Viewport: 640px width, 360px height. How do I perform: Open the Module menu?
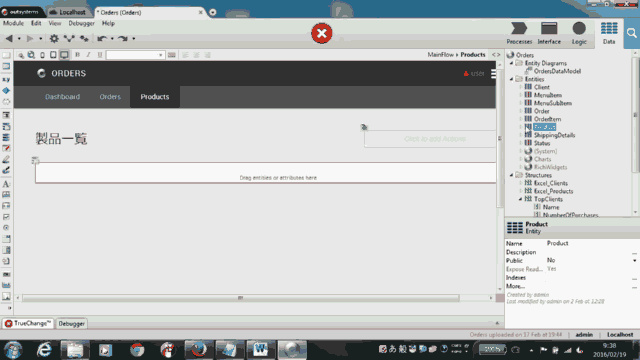[13, 23]
